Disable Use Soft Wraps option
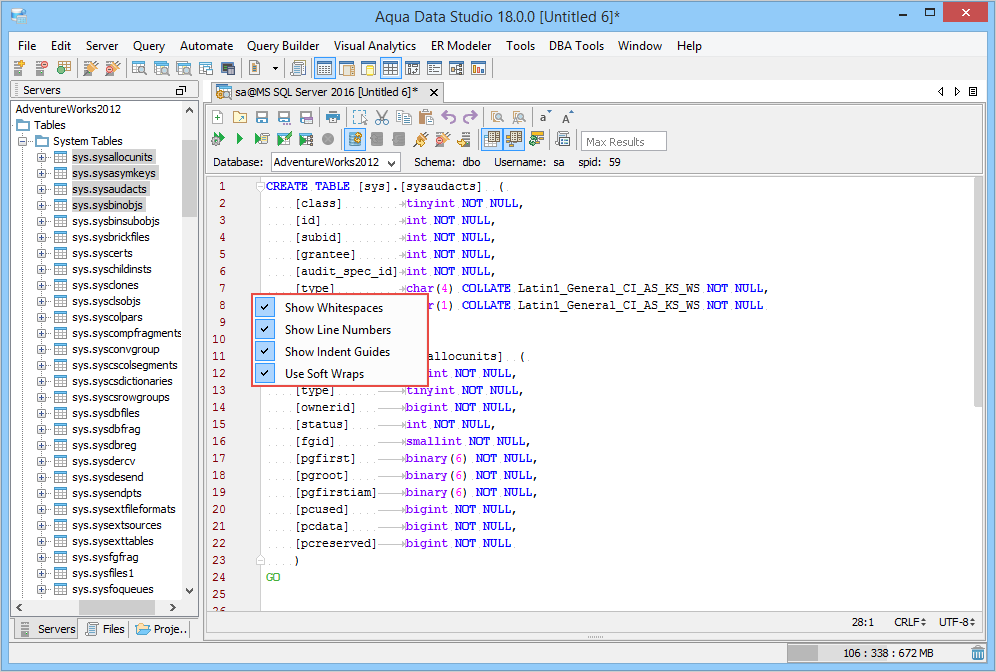 click(265, 373)
